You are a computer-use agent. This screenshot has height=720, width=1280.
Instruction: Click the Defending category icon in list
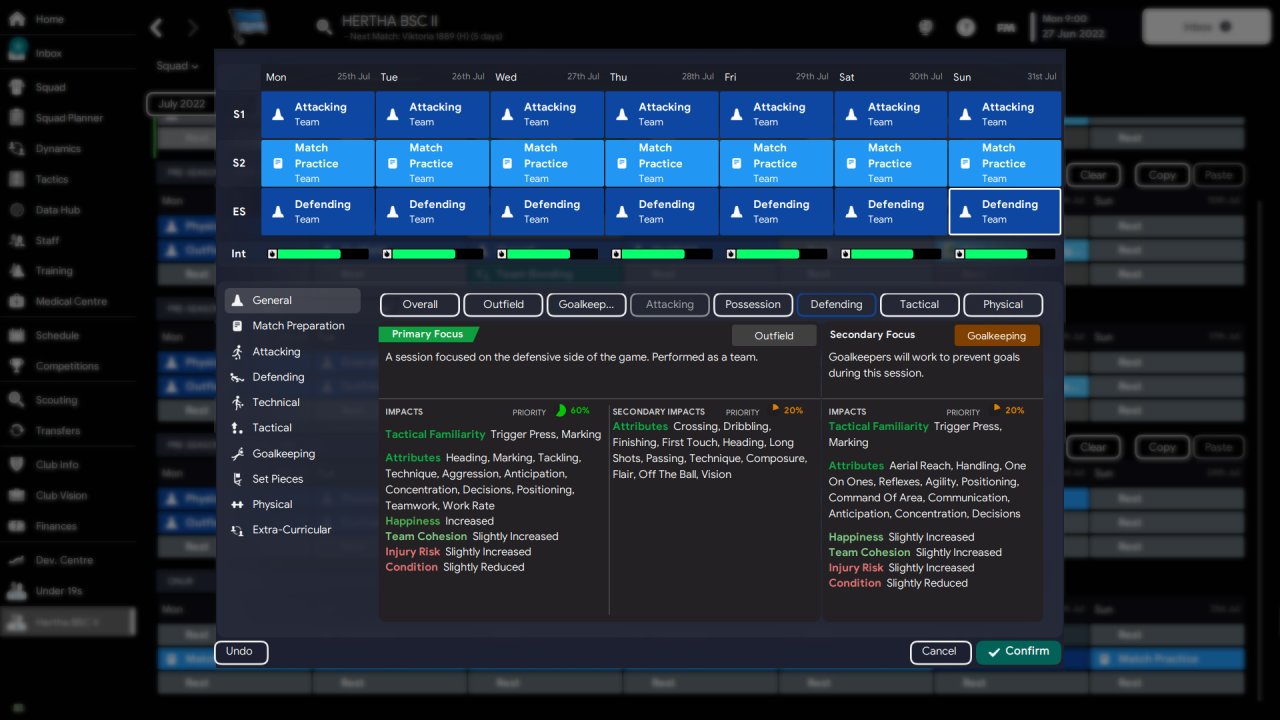237,377
